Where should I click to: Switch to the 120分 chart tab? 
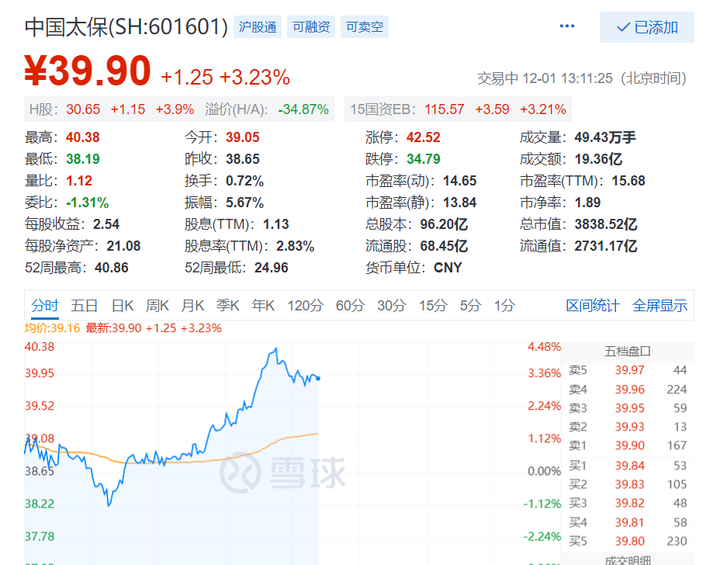pyautogui.click(x=305, y=305)
